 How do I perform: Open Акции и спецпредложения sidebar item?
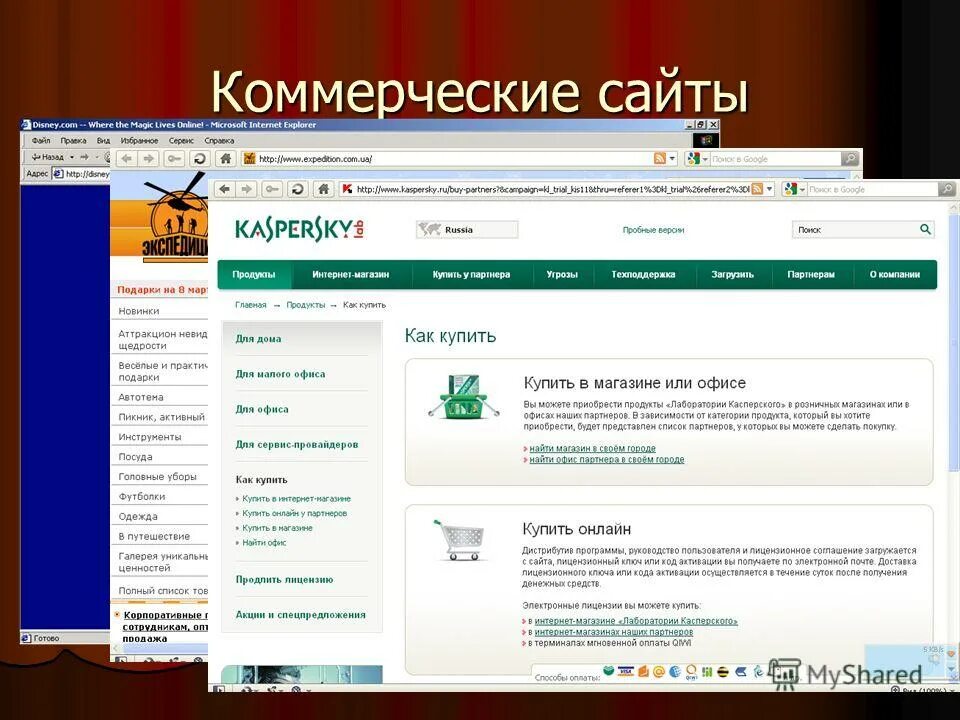coord(301,615)
